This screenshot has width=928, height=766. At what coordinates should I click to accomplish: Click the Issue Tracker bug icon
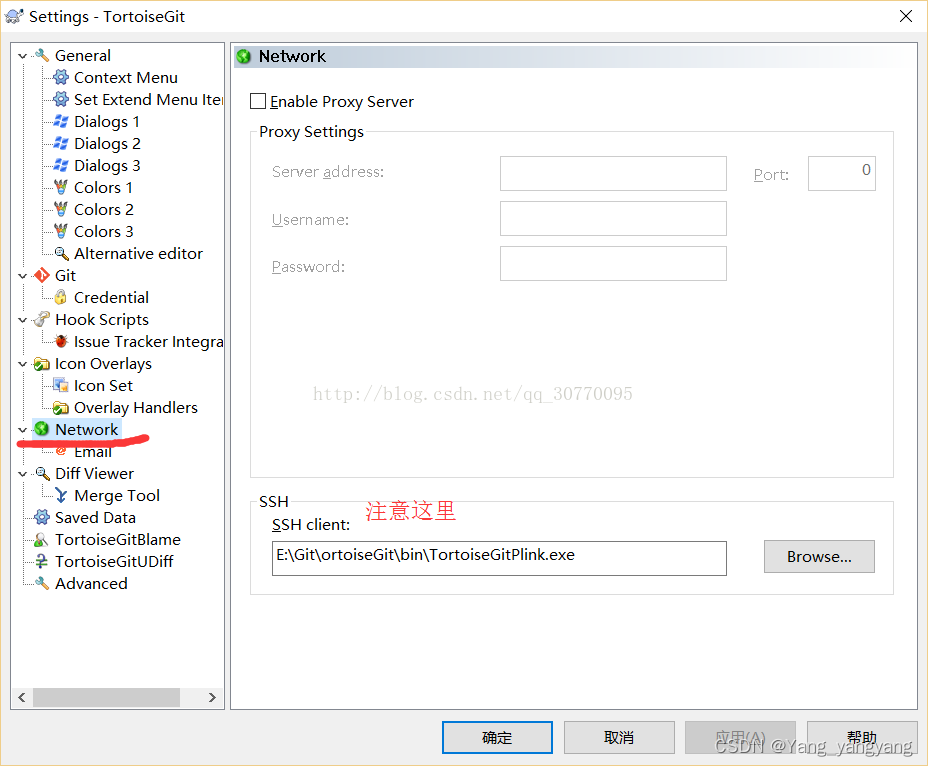point(60,342)
